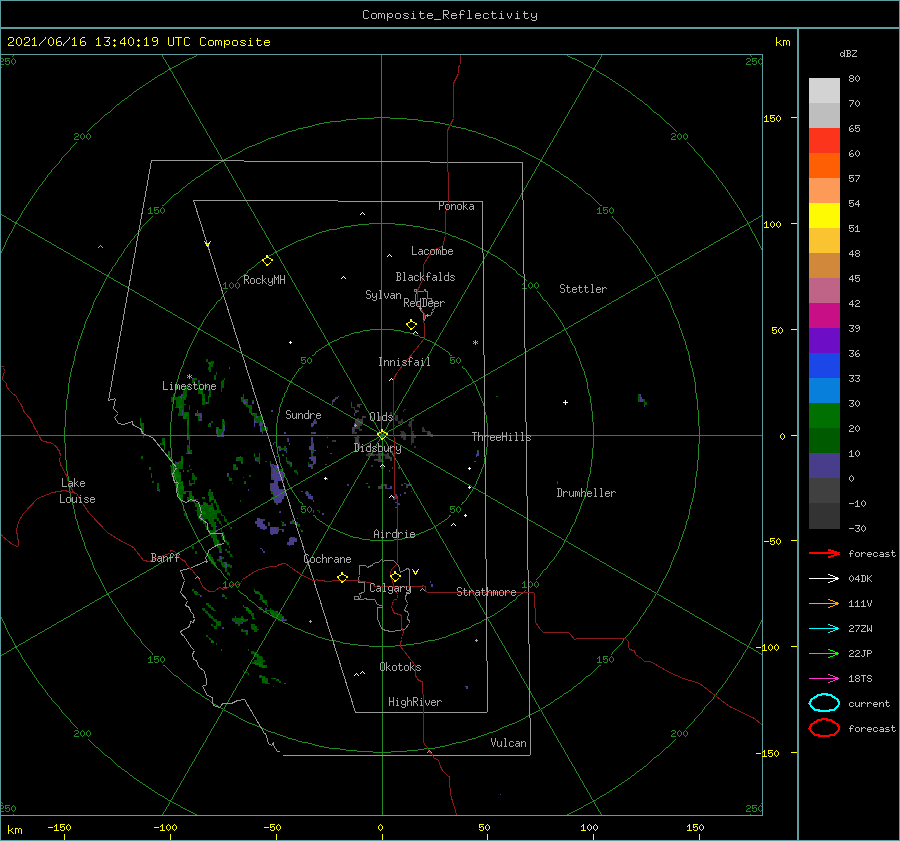Click the Lake Louise label
The width and height of the screenshot is (900, 841).
[x=77, y=491]
